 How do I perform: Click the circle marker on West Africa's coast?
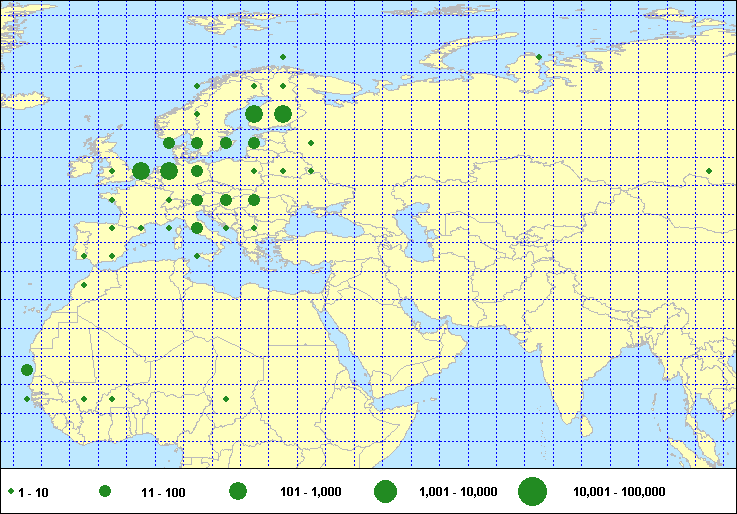(27, 370)
